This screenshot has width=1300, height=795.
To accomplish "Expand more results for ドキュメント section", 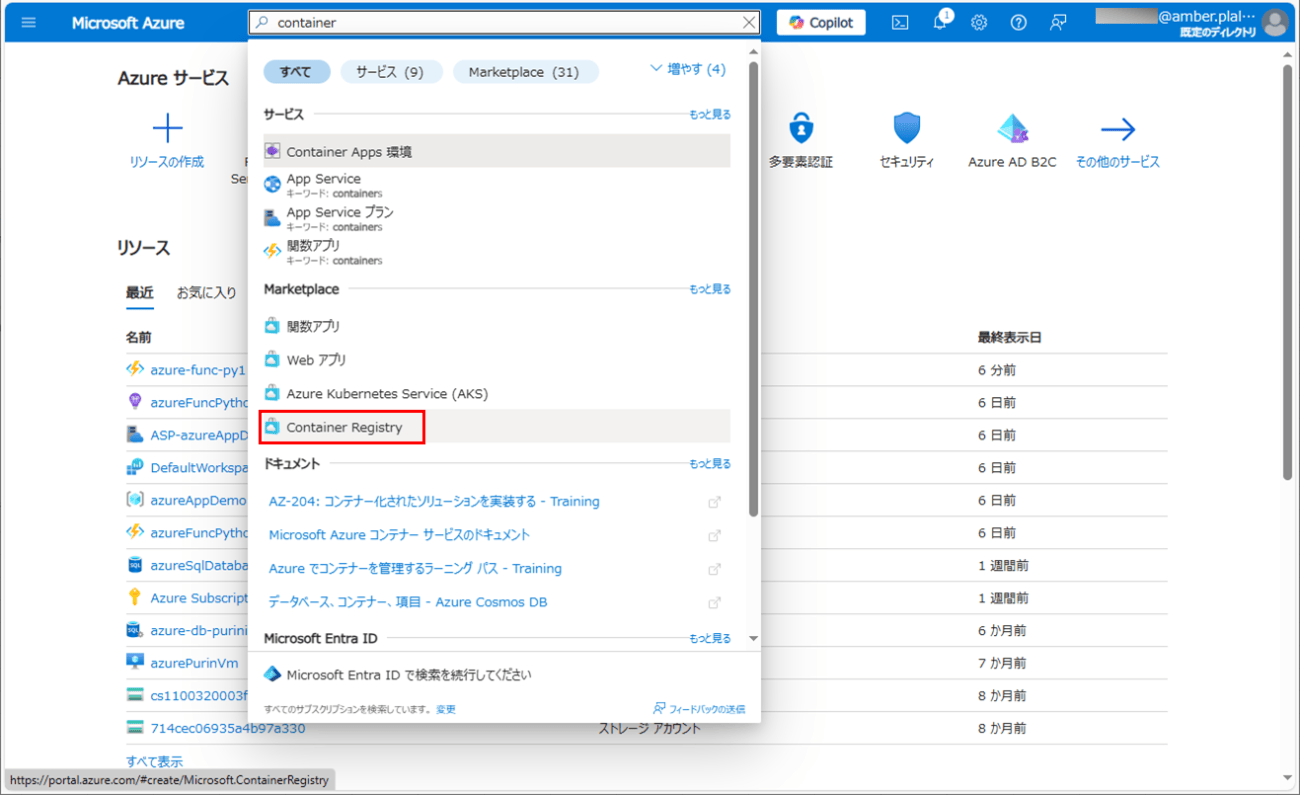I will coord(709,464).
